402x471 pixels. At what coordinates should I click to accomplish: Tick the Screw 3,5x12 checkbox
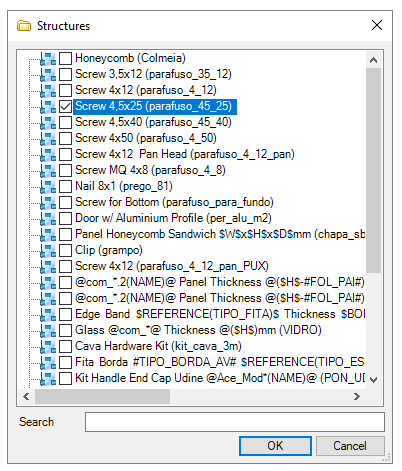click(x=65, y=74)
